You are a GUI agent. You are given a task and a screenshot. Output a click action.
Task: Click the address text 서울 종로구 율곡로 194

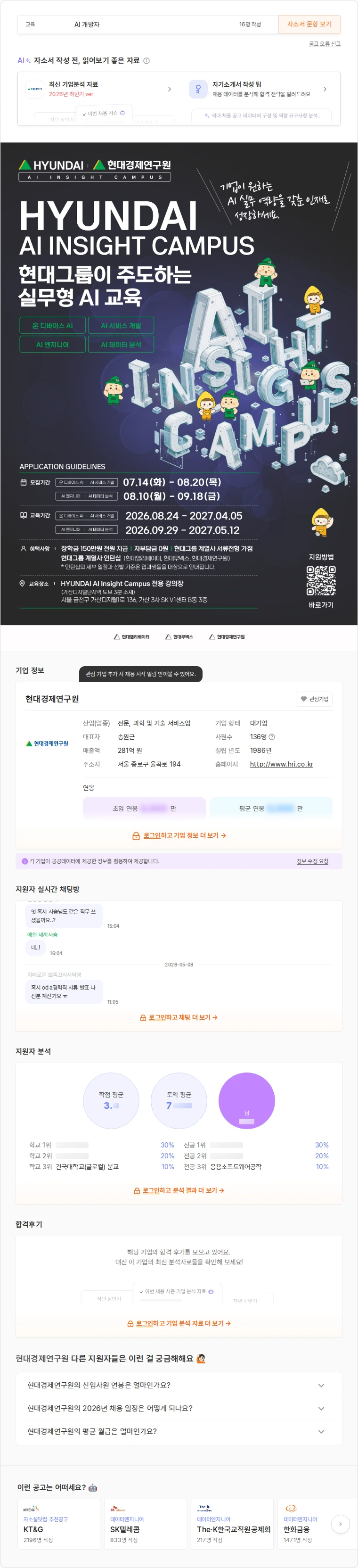coord(149,765)
